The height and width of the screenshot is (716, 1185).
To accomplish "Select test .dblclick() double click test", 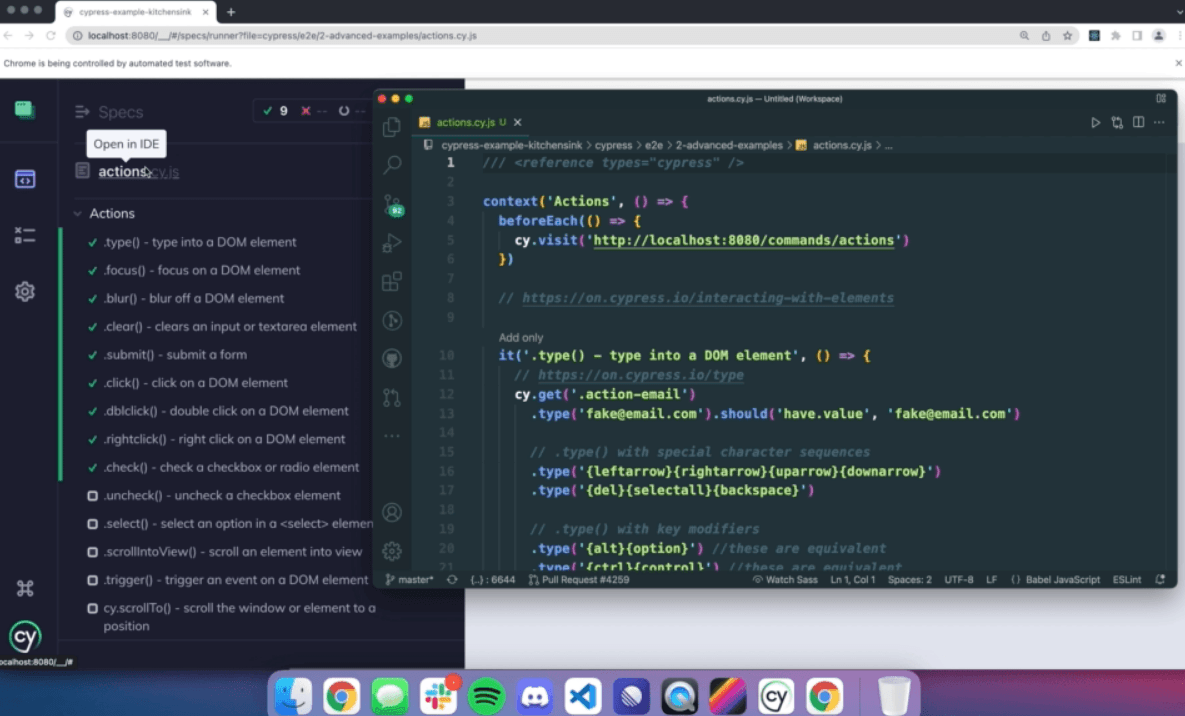I will [x=226, y=411].
